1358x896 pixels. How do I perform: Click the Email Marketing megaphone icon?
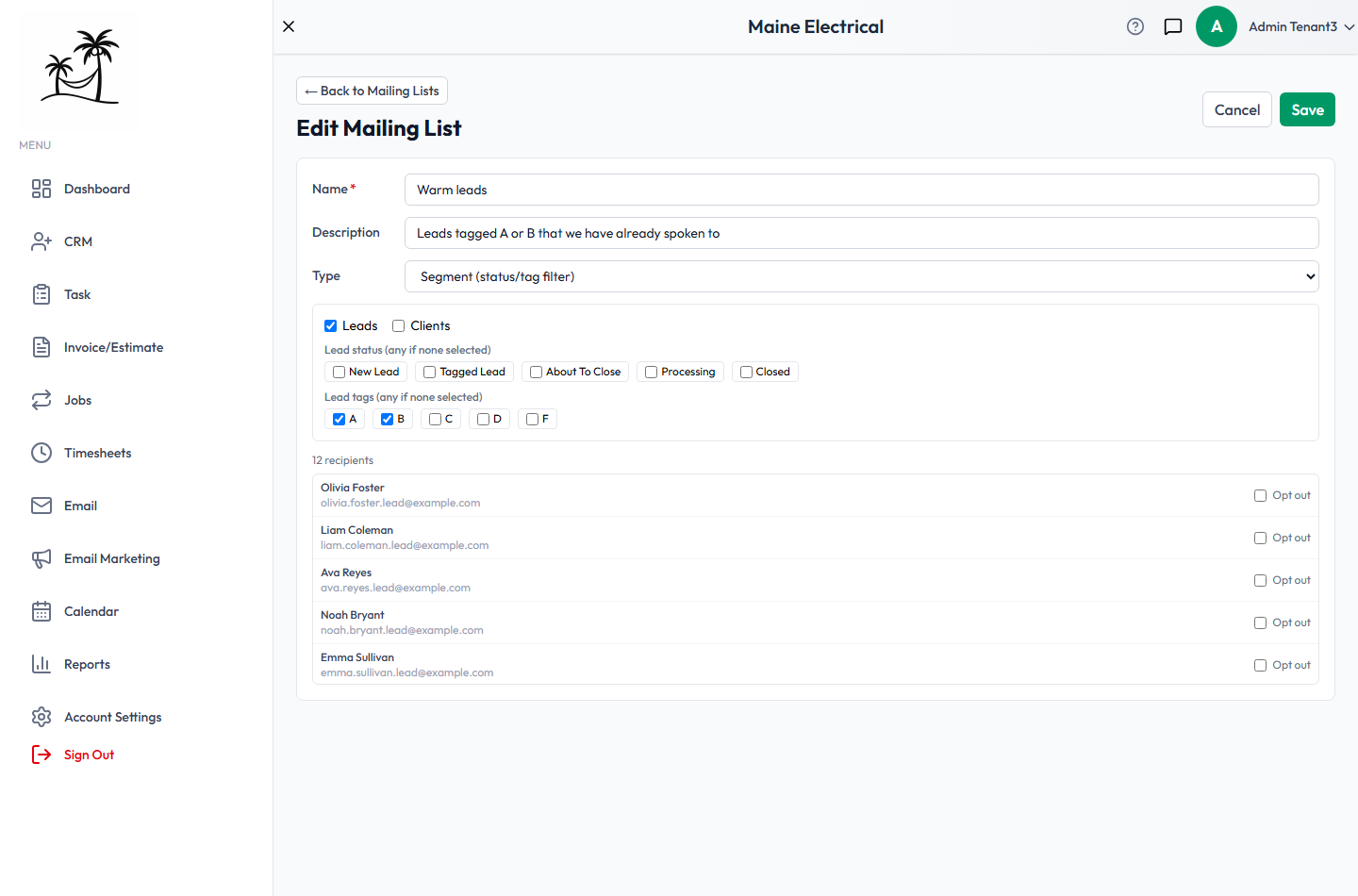[41, 558]
